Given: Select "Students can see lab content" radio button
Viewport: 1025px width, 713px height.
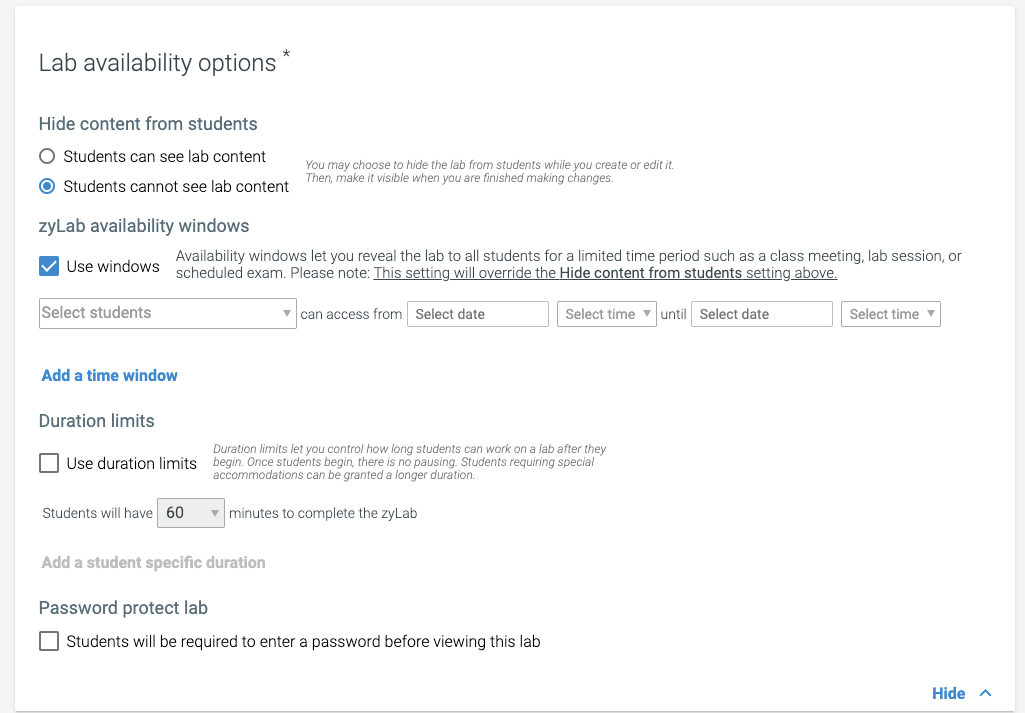Looking at the screenshot, I should pos(47,156).
